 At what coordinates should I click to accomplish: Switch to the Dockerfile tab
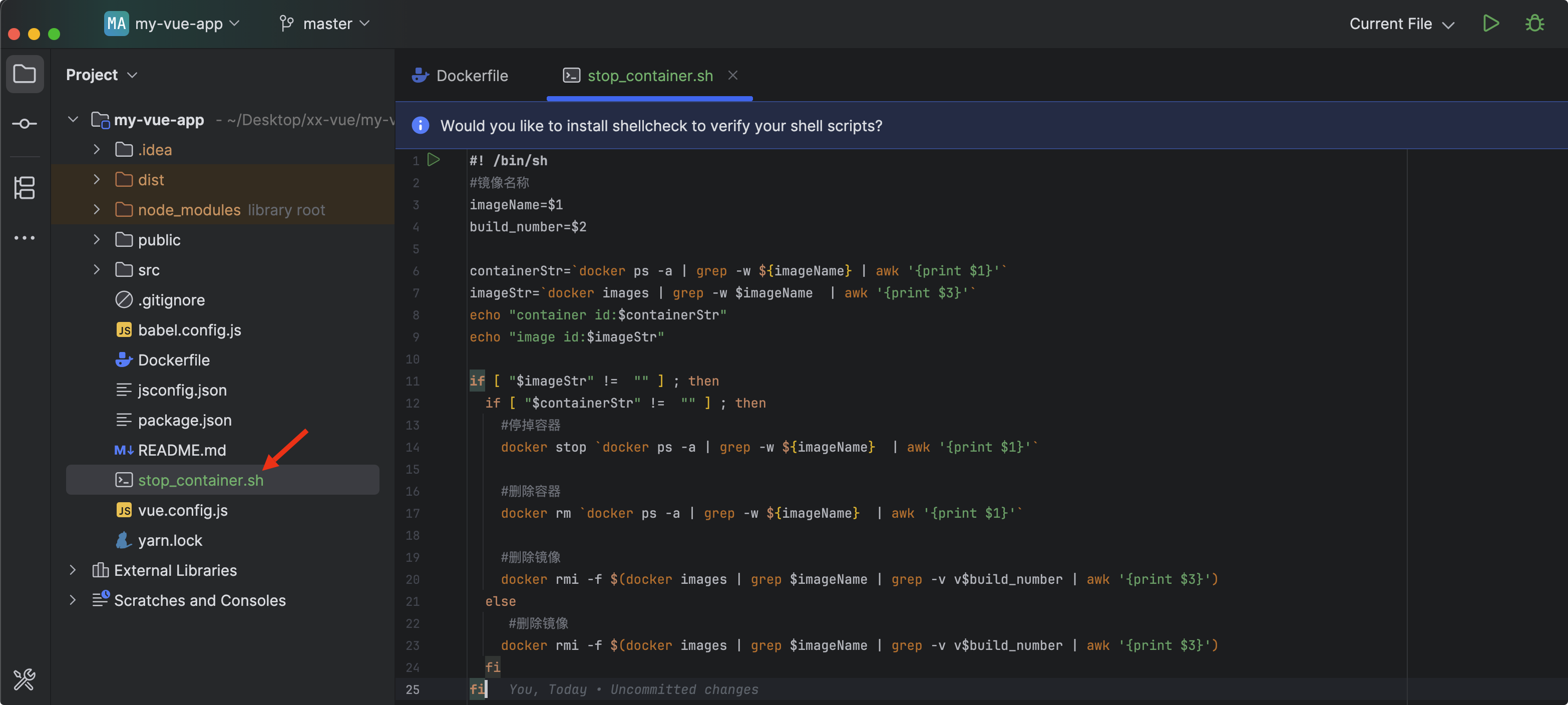click(460, 76)
